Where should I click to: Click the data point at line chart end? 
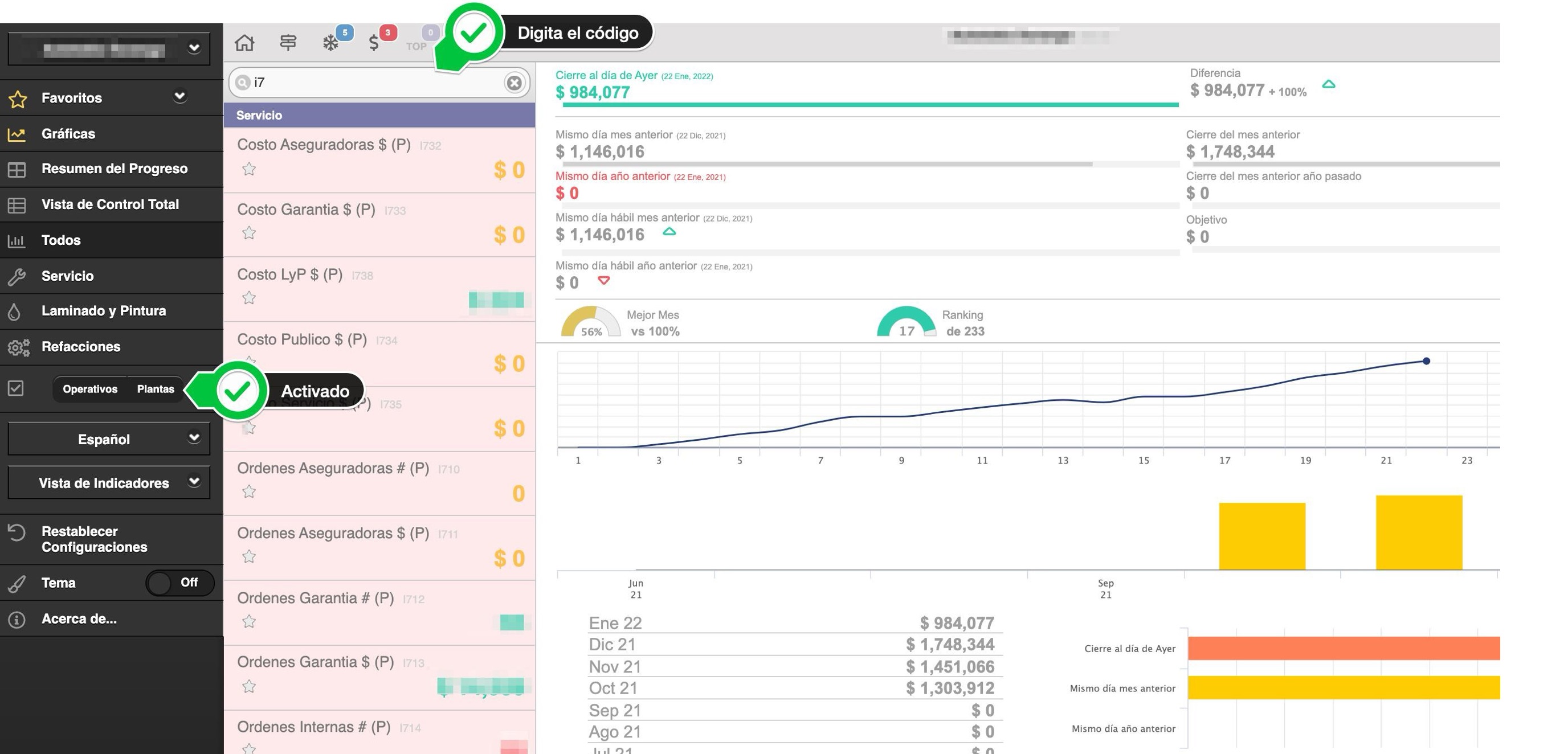(1426, 361)
